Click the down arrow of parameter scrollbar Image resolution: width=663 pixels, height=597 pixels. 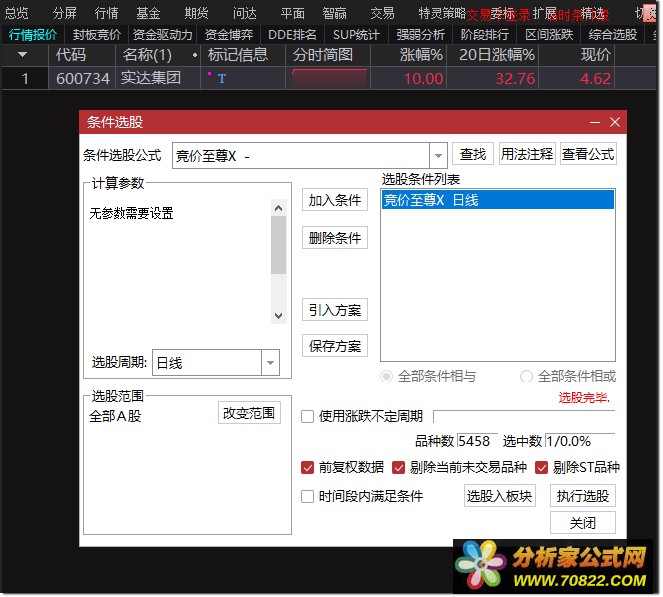click(x=278, y=315)
